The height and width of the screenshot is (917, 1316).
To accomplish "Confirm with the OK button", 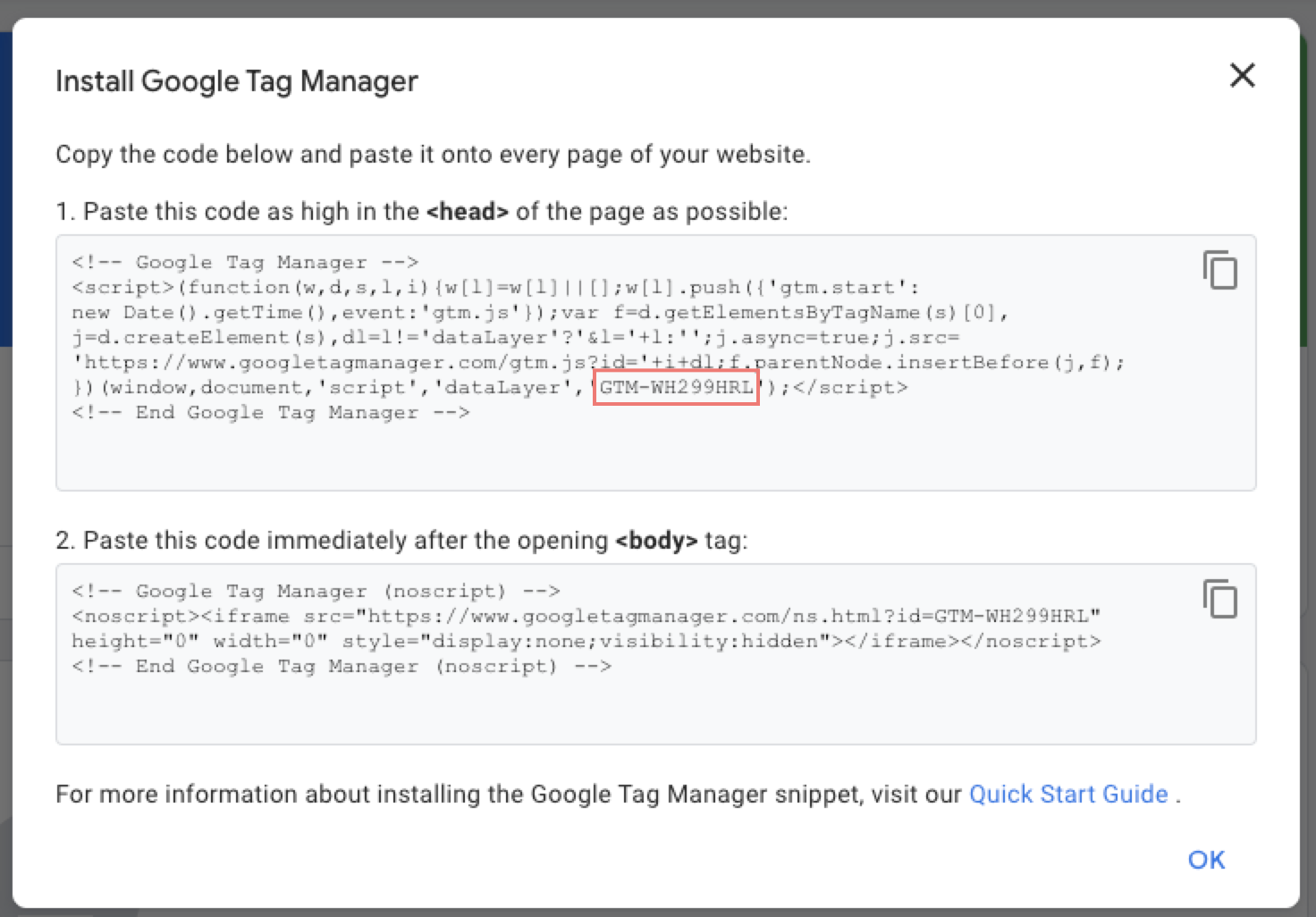I will (1206, 860).
